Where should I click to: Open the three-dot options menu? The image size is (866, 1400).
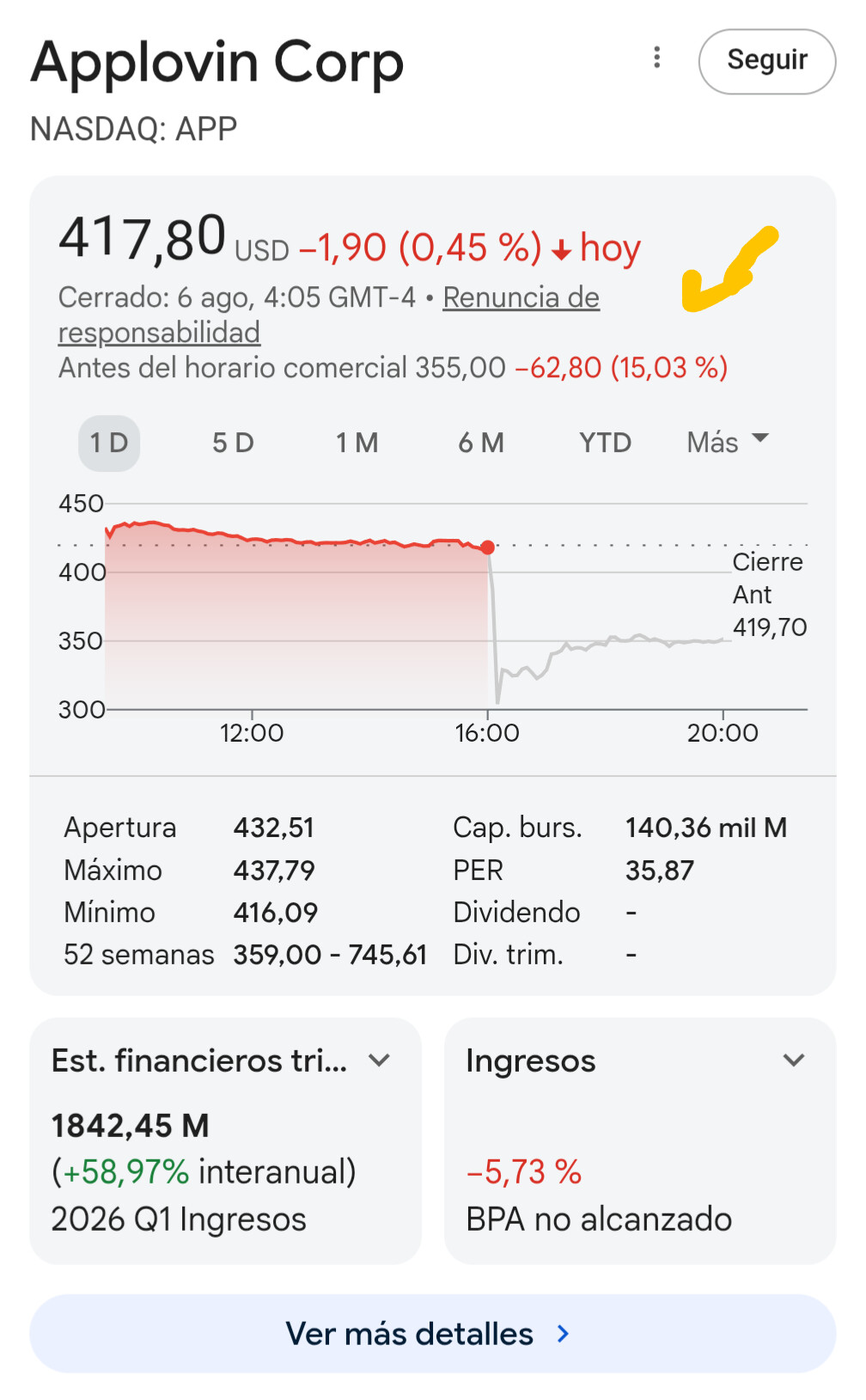click(657, 58)
